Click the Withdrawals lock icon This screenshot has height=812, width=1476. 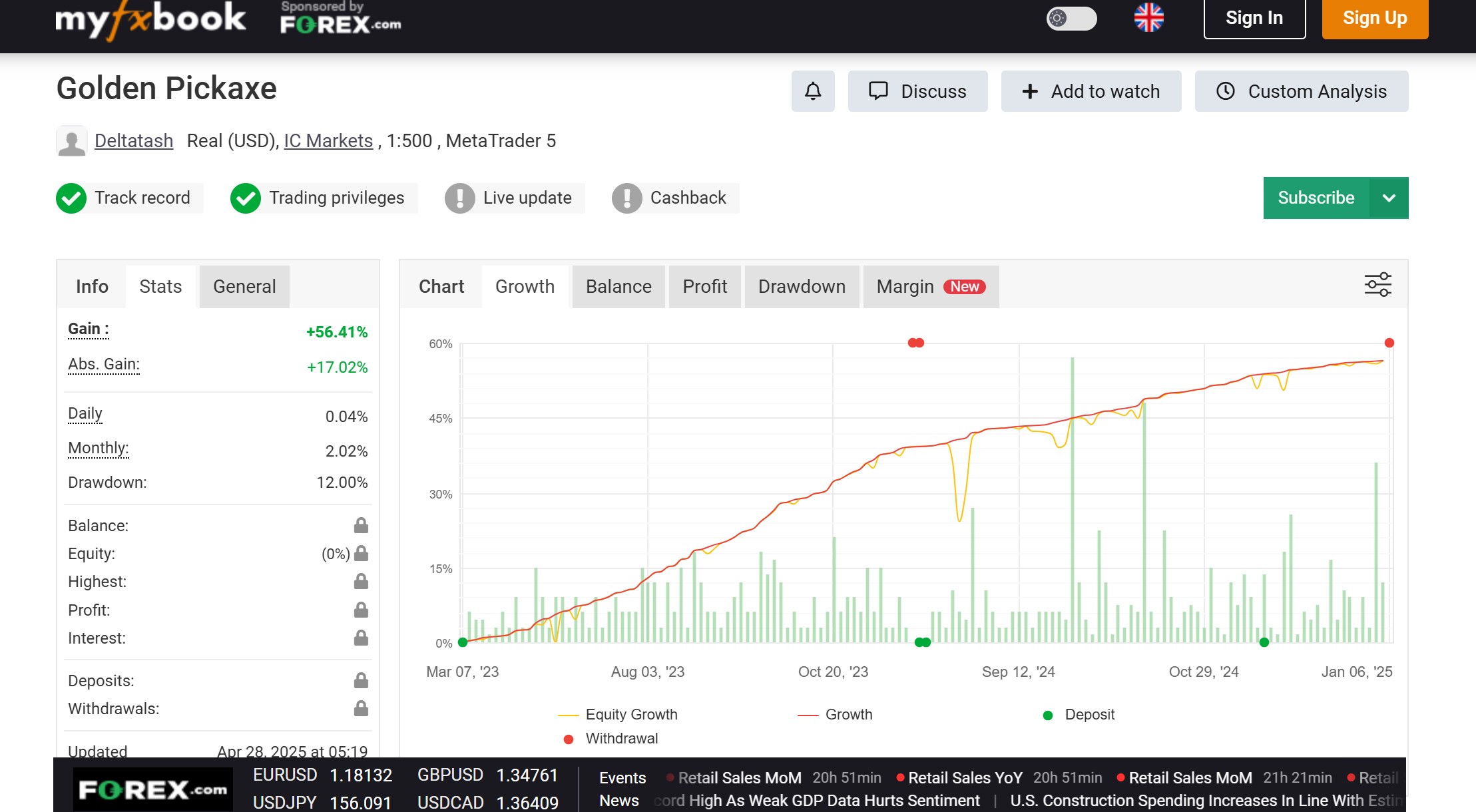pos(361,708)
